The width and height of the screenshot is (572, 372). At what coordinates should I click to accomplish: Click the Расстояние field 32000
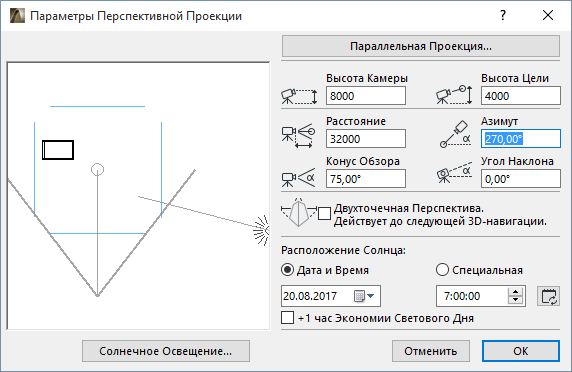pyautogui.click(x=366, y=139)
